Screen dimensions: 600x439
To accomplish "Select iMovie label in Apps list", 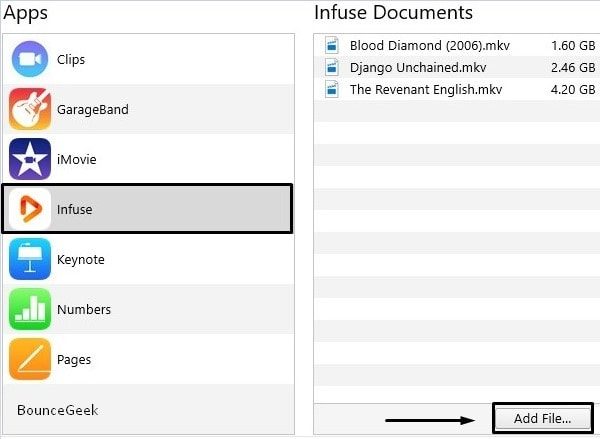I will (77, 159).
